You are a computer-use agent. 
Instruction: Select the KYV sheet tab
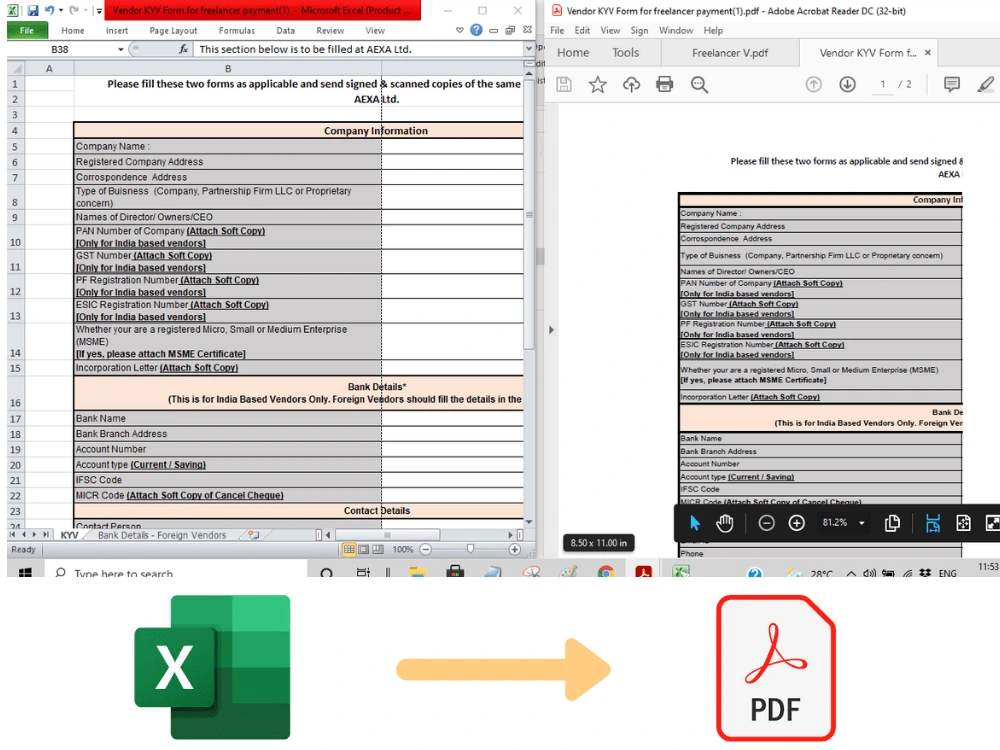[x=69, y=535]
